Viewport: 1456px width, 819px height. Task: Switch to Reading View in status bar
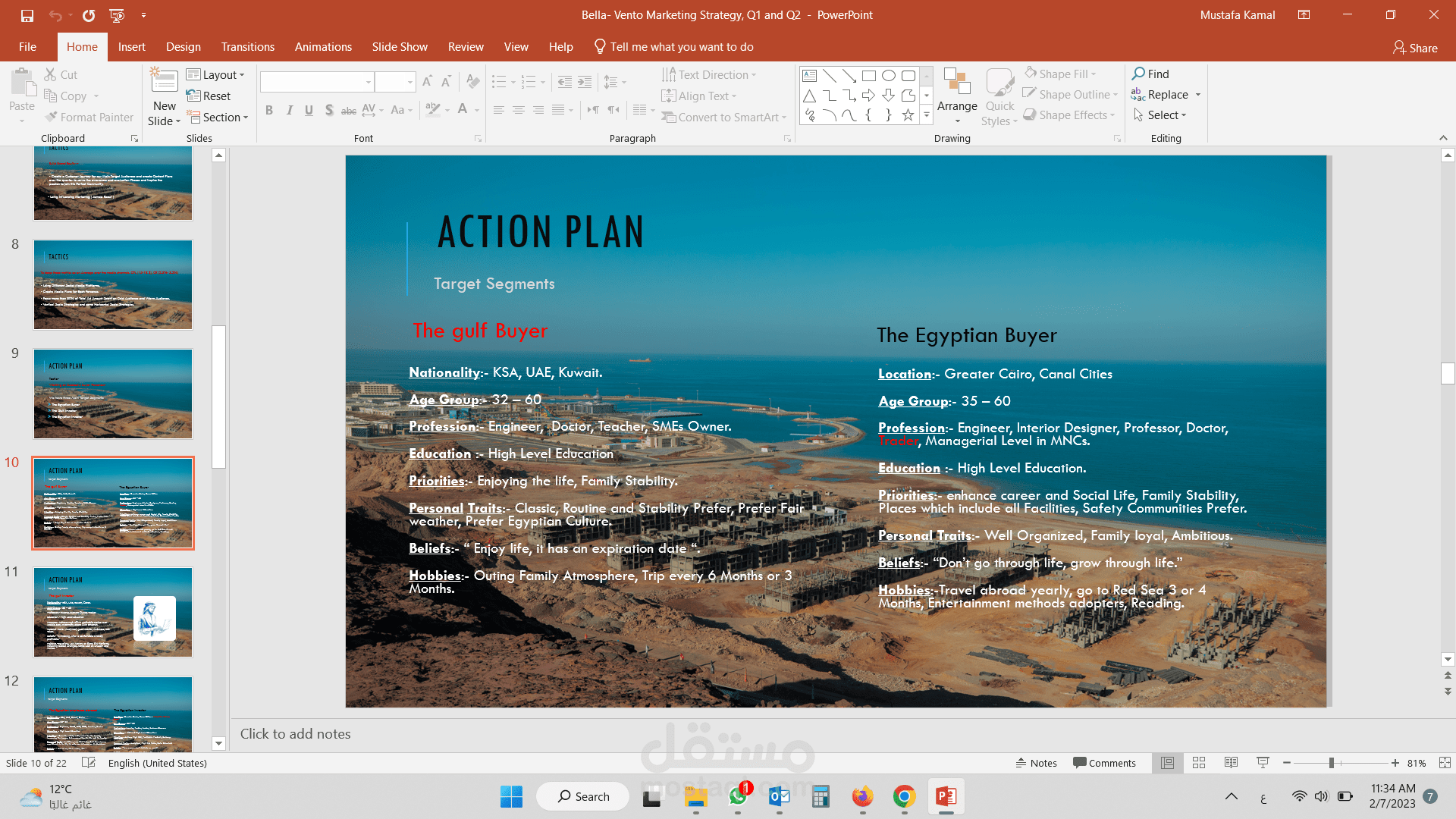[1231, 763]
